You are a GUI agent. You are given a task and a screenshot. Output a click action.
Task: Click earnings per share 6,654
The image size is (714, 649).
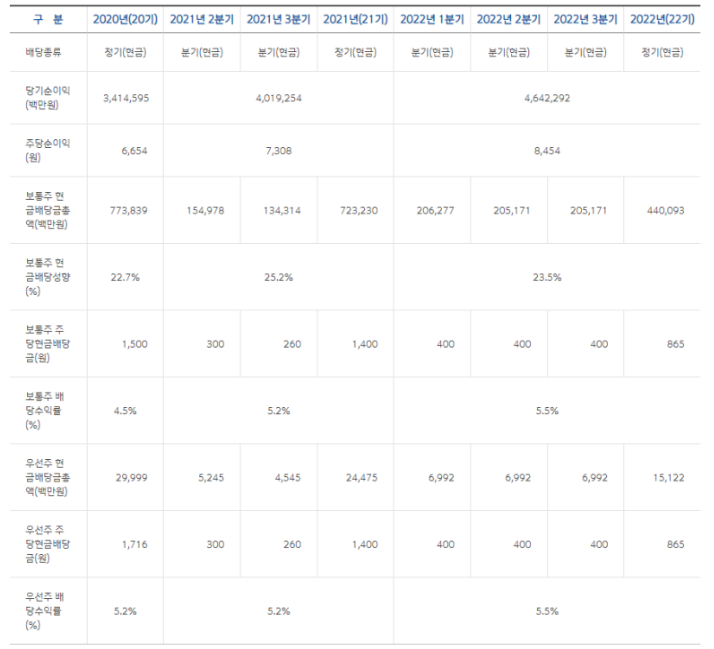[134, 151]
